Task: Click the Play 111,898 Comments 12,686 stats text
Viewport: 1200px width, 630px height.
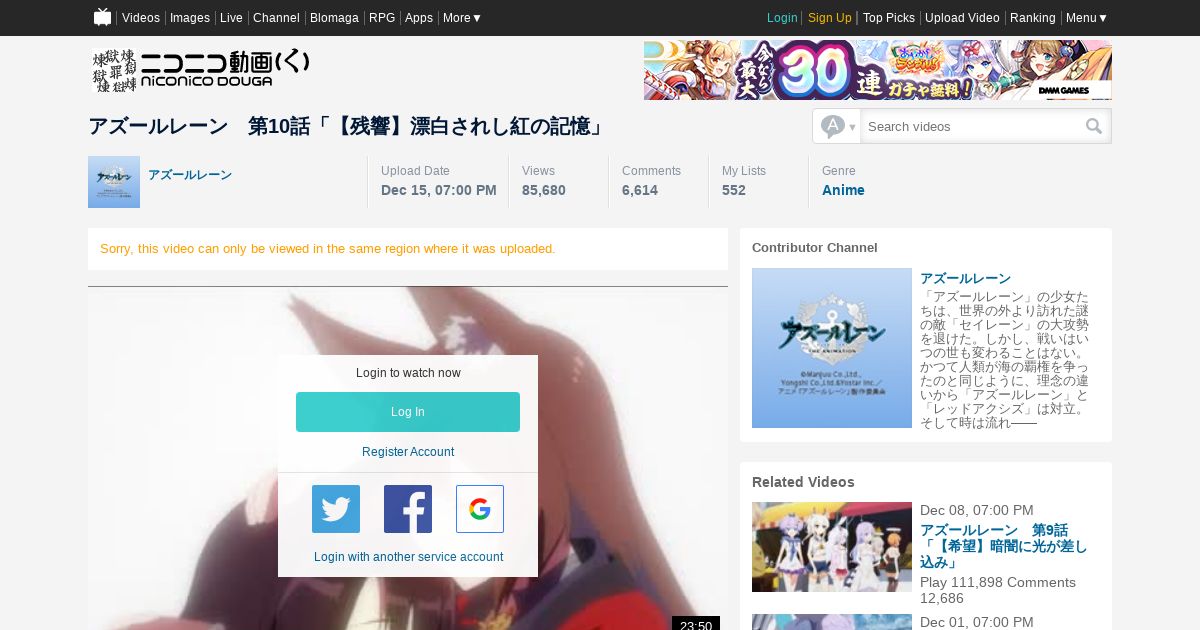Action: pos(998,590)
